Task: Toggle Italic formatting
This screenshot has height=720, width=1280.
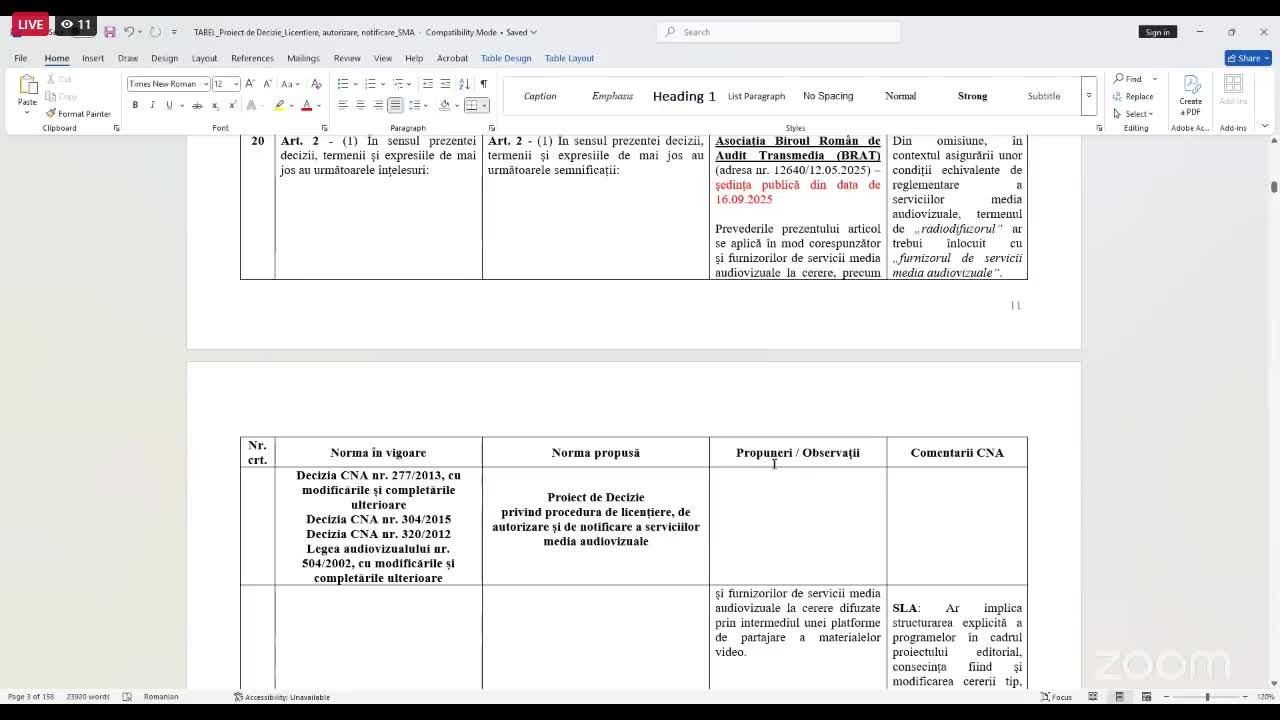Action: [x=152, y=105]
